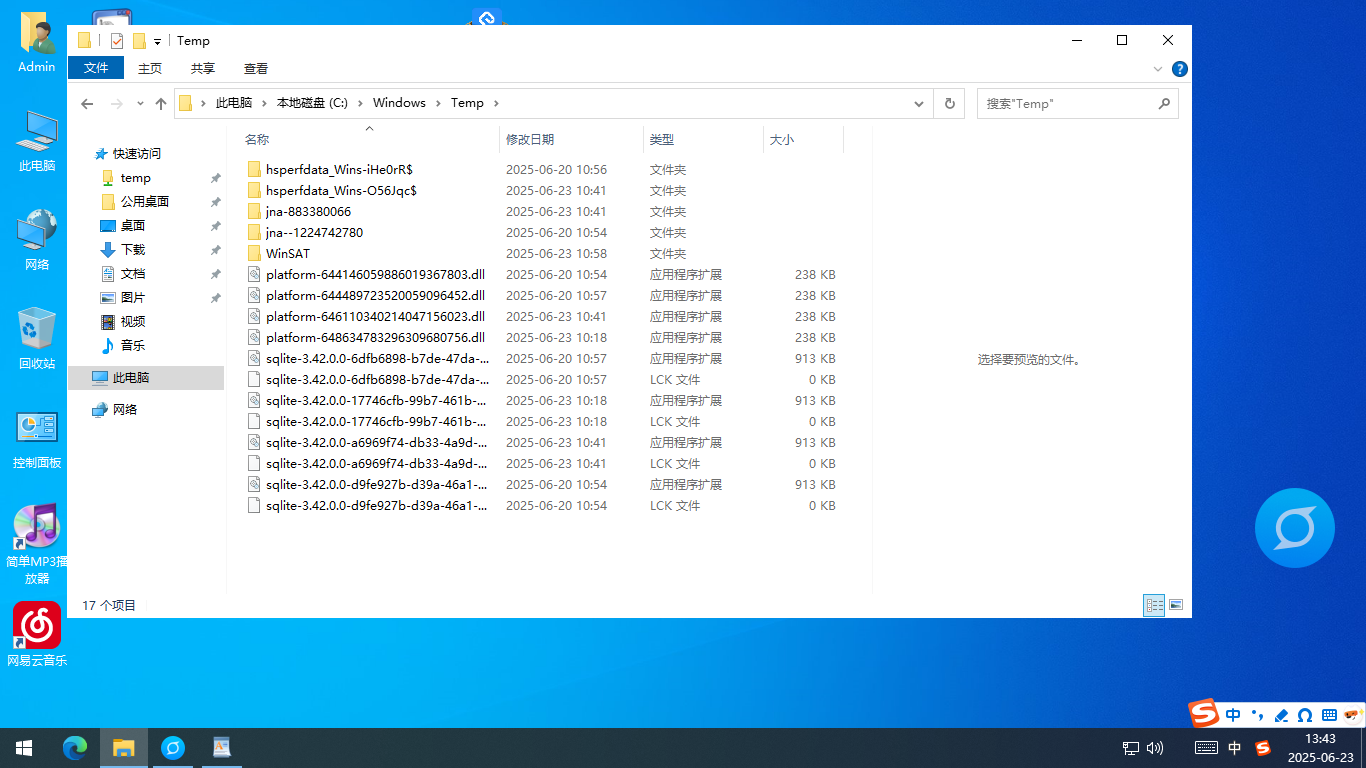Launch Microsoft Edge from the taskbar
Viewport: 1366px width, 768px height.
click(x=75, y=748)
